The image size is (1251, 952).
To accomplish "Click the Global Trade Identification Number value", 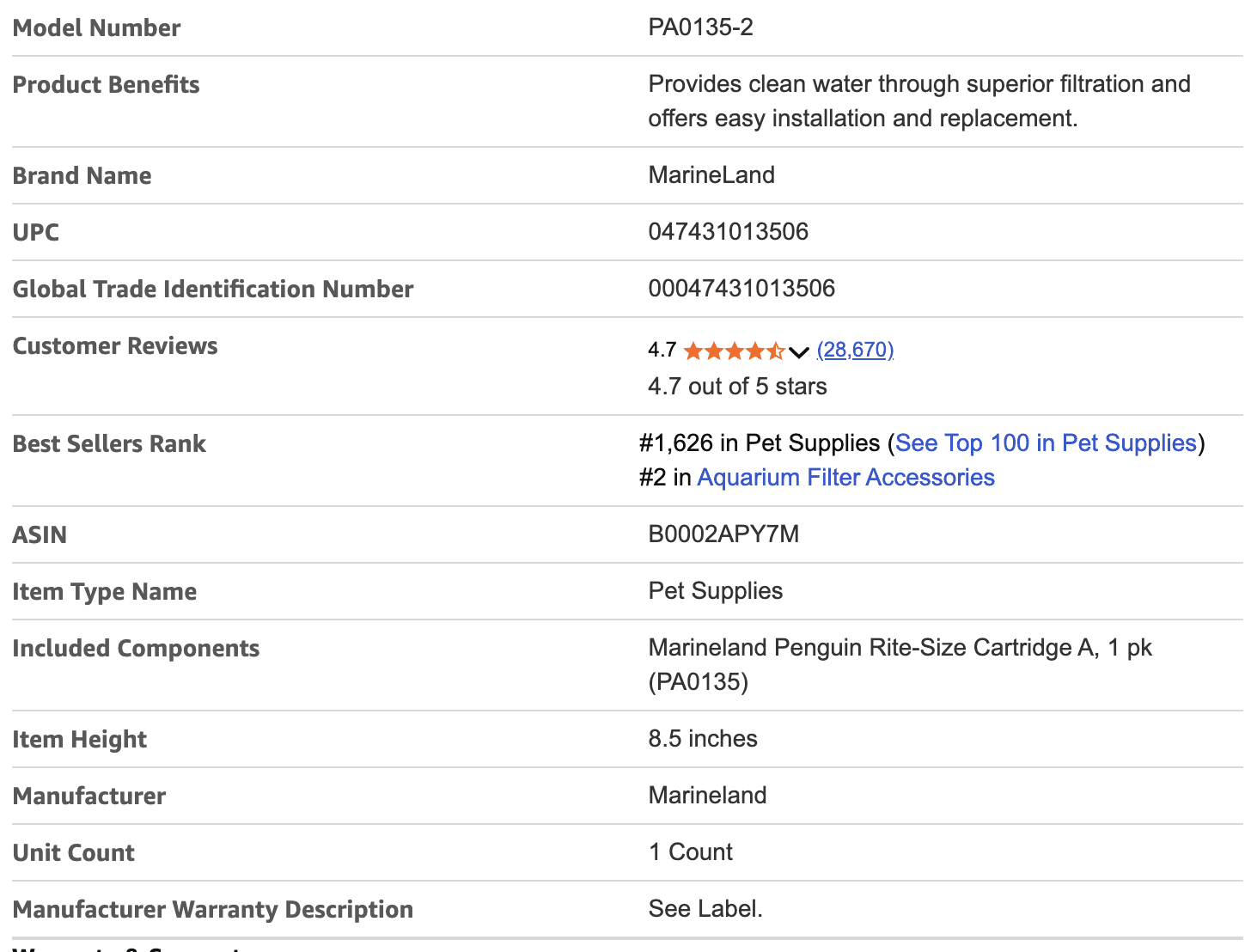I will (741, 289).
